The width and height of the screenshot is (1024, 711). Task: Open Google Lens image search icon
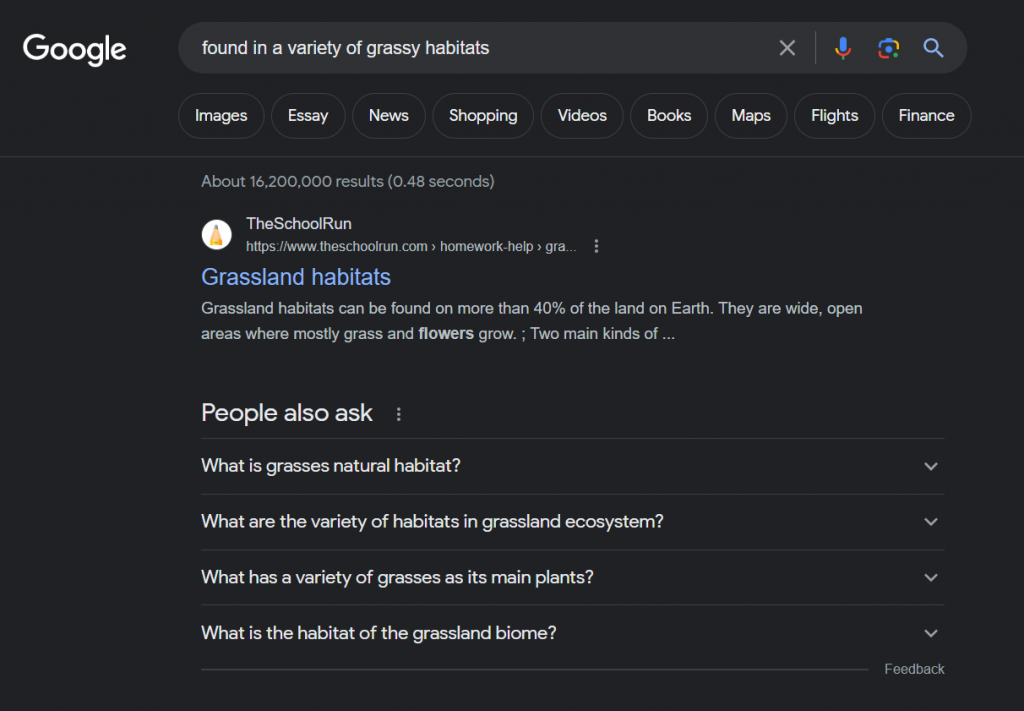(x=888, y=48)
